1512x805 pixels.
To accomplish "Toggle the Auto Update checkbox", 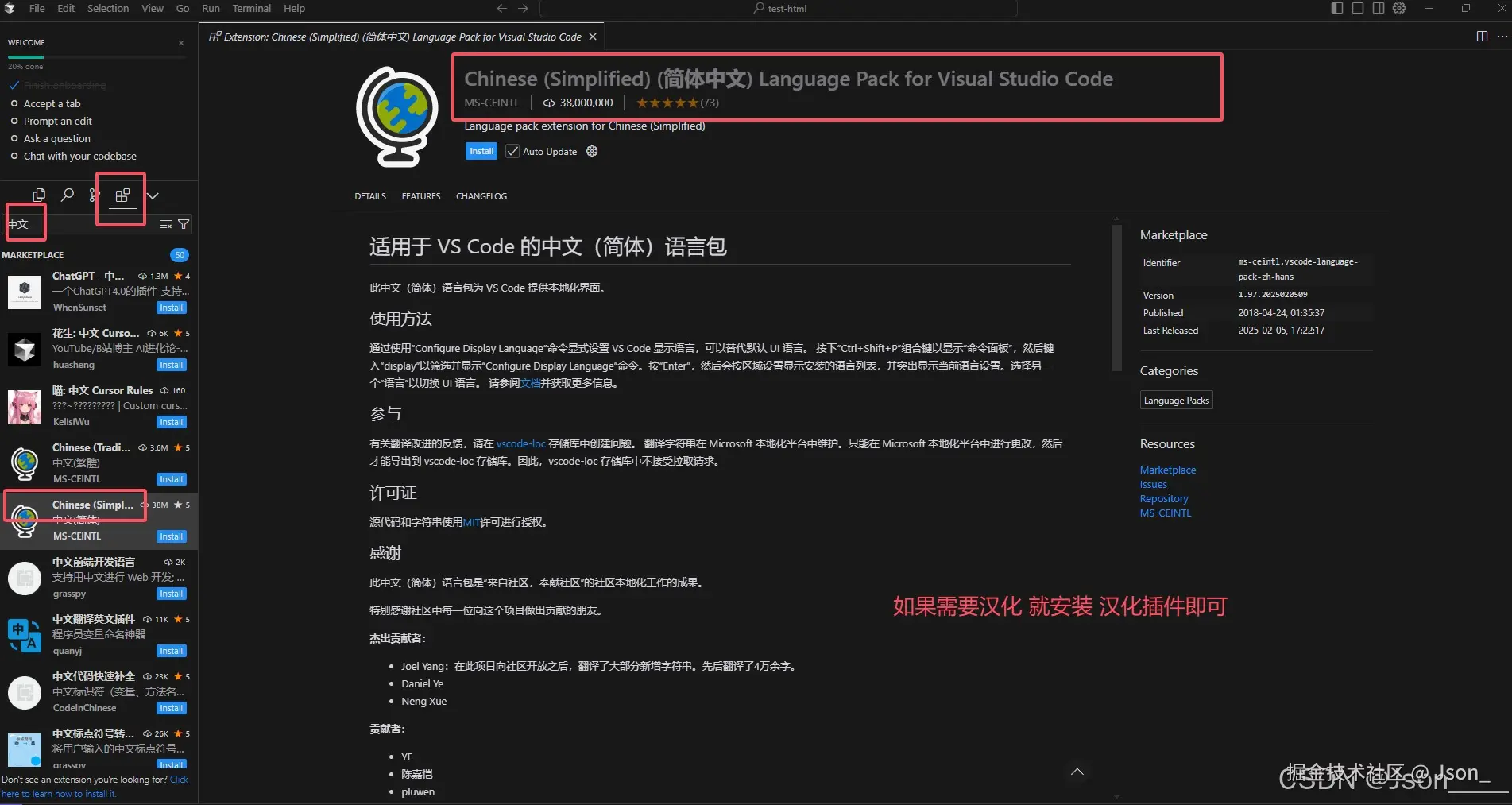I will tap(512, 151).
